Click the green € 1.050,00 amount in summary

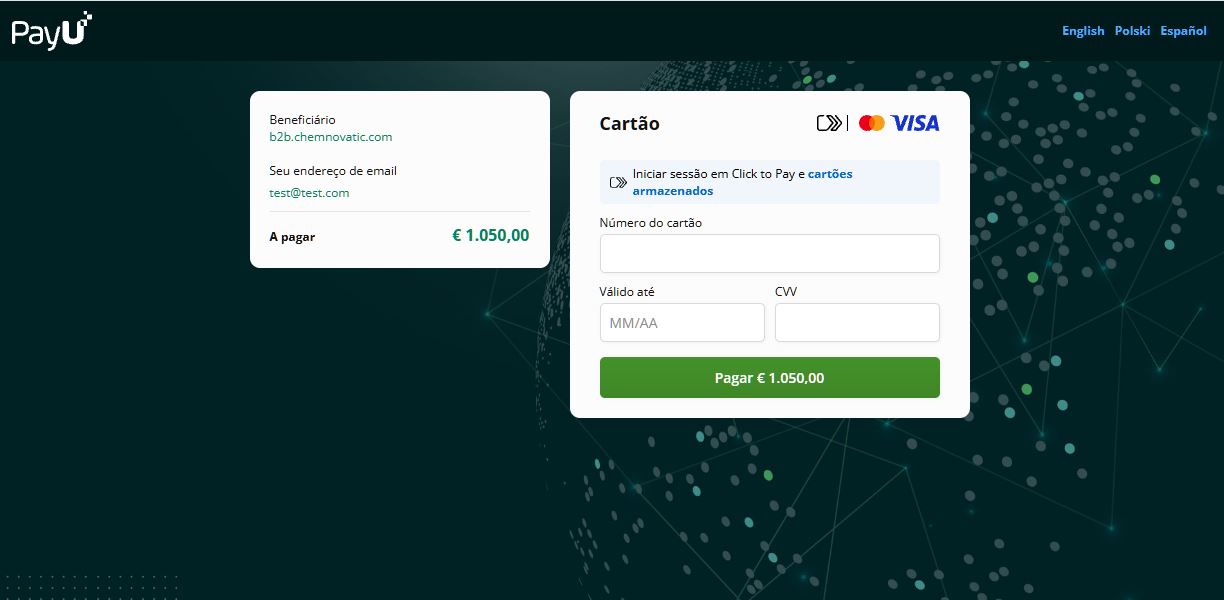coord(490,236)
